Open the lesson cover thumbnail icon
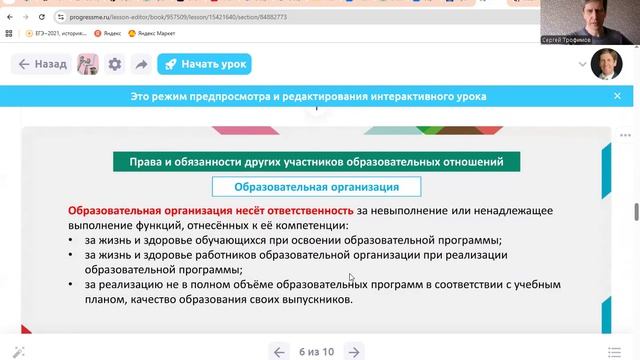Image resolution: width=640 pixels, height=360 pixels. (x=88, y=64)
